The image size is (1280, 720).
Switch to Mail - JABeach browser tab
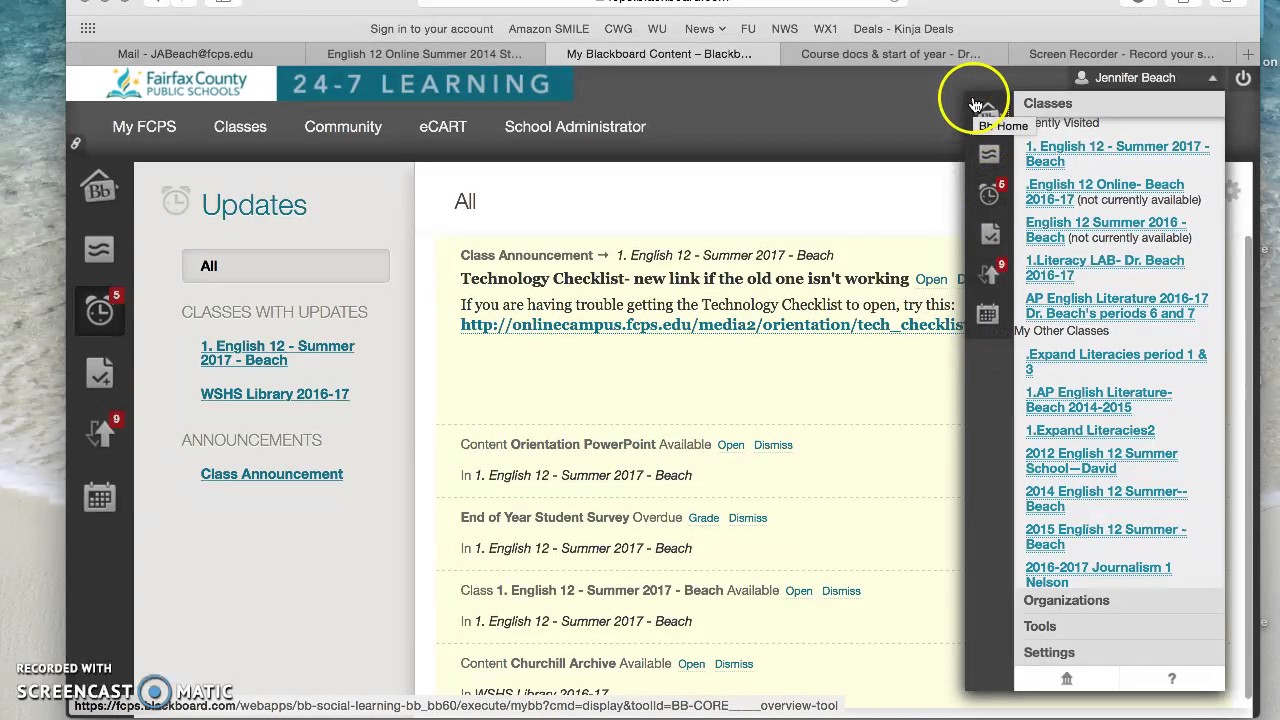[x=185, y=54]
